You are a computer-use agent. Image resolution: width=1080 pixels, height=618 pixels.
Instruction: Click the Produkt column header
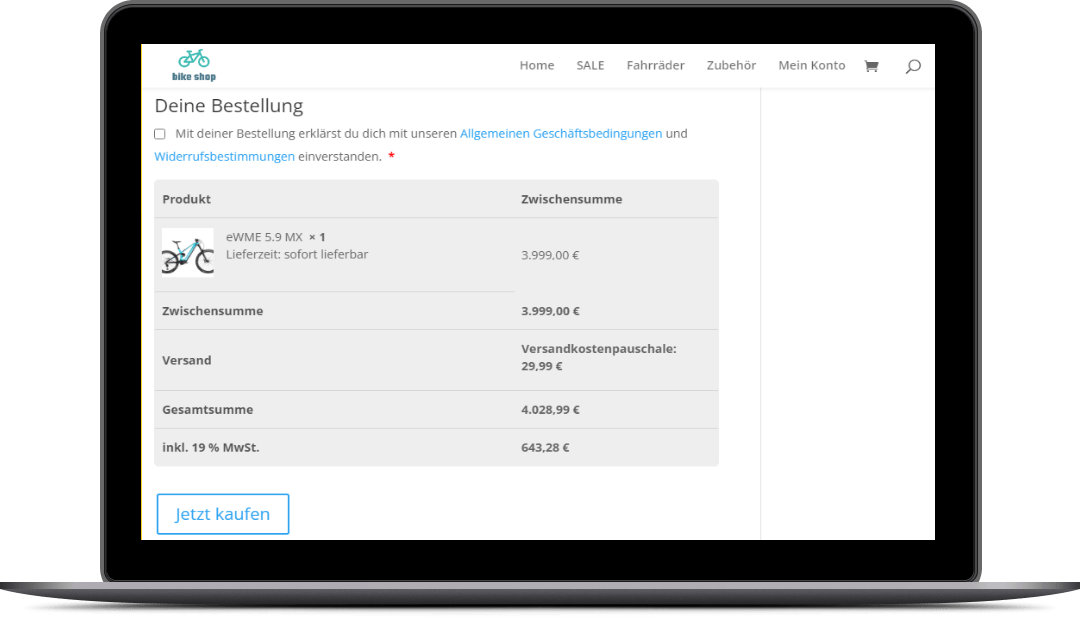(x=186, y=199)
